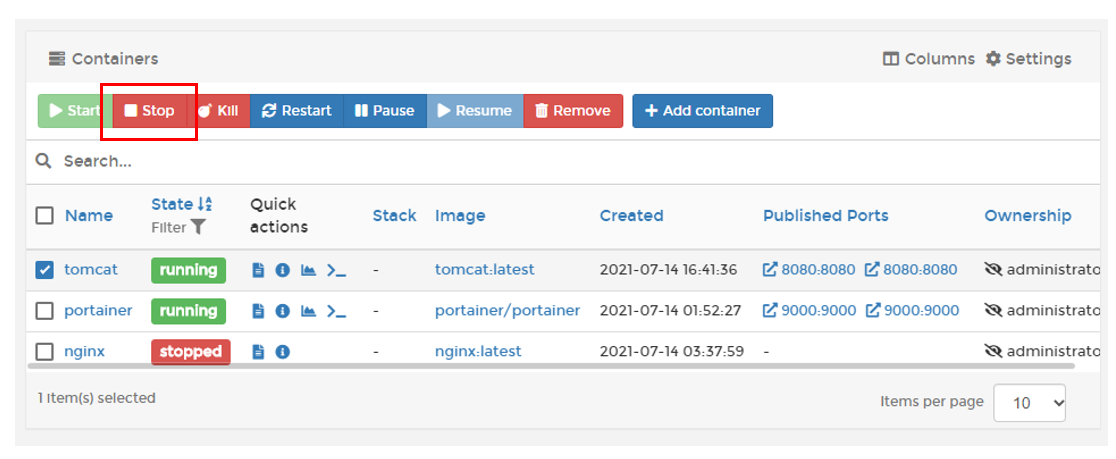Screen dimensions: 1116x459
Task: Open tomcat console icon
Action: pos(336,270)
